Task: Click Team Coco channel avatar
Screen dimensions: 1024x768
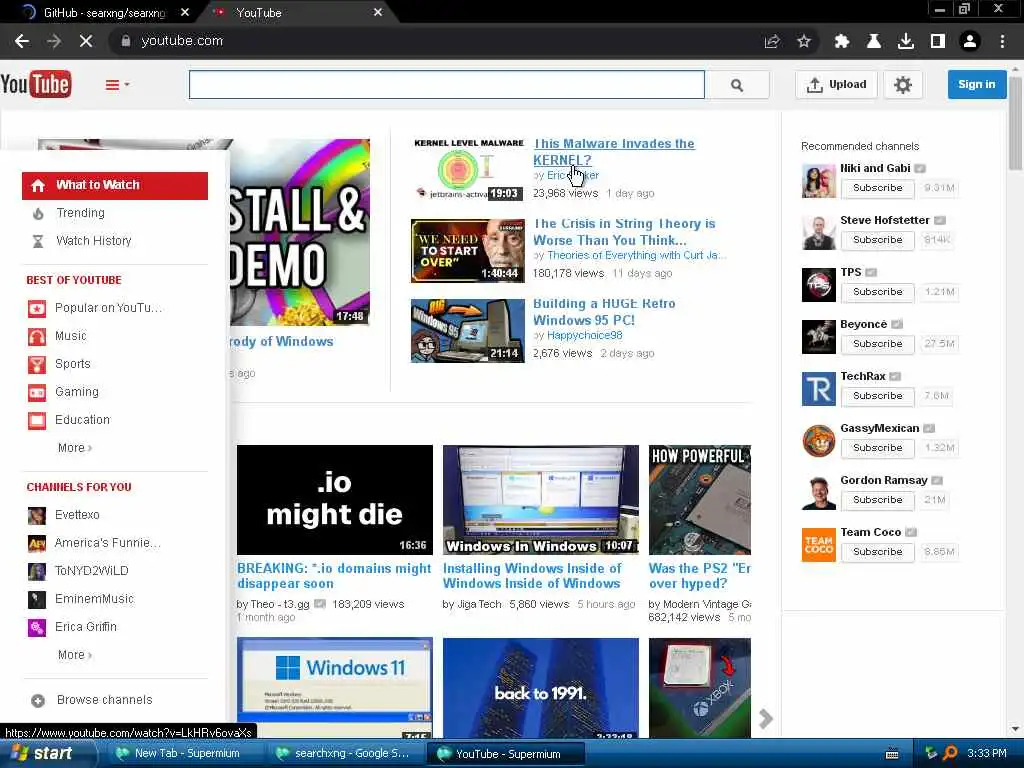Action: (x=818, y=545)
